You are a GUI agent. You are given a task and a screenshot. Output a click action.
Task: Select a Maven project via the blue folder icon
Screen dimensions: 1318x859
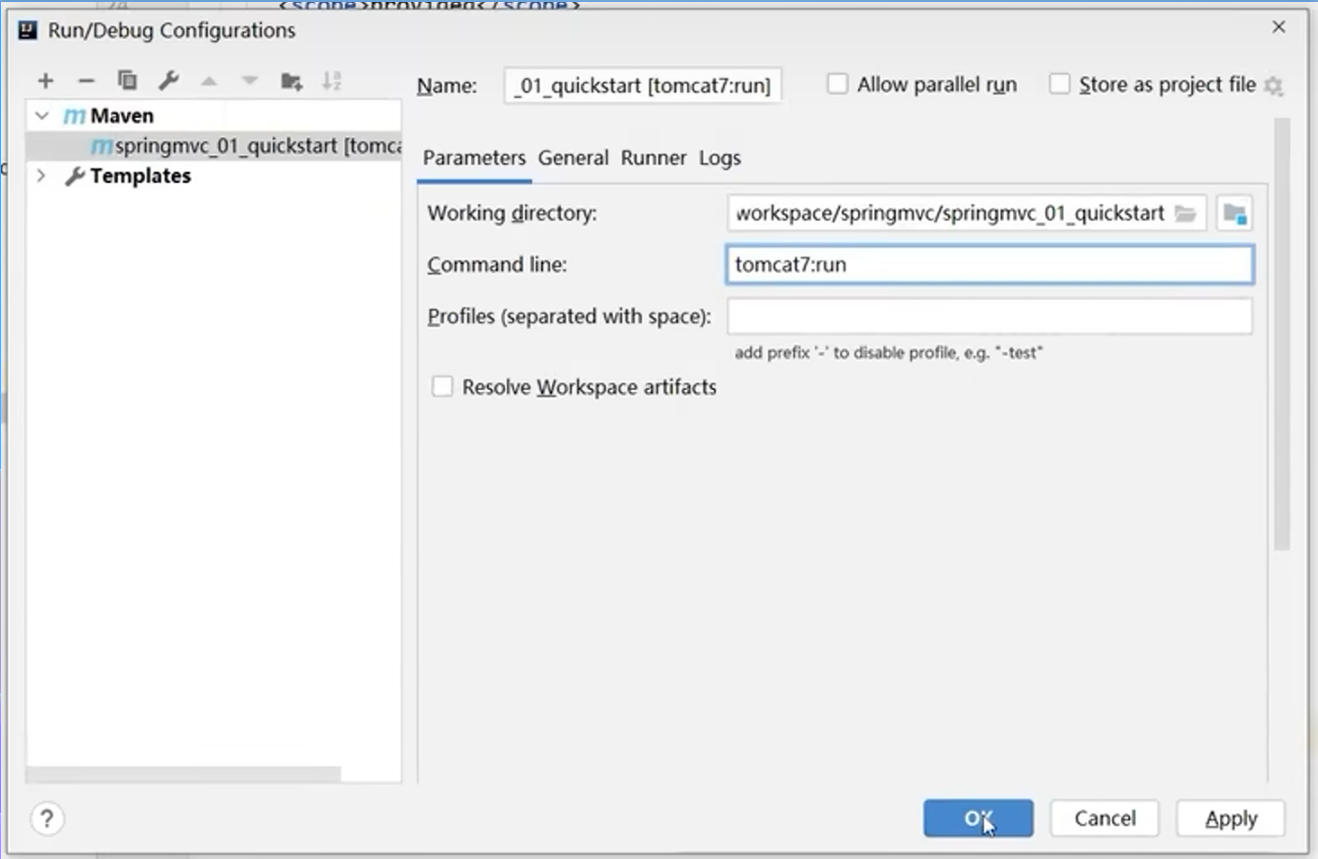(x=1235, y=213)
